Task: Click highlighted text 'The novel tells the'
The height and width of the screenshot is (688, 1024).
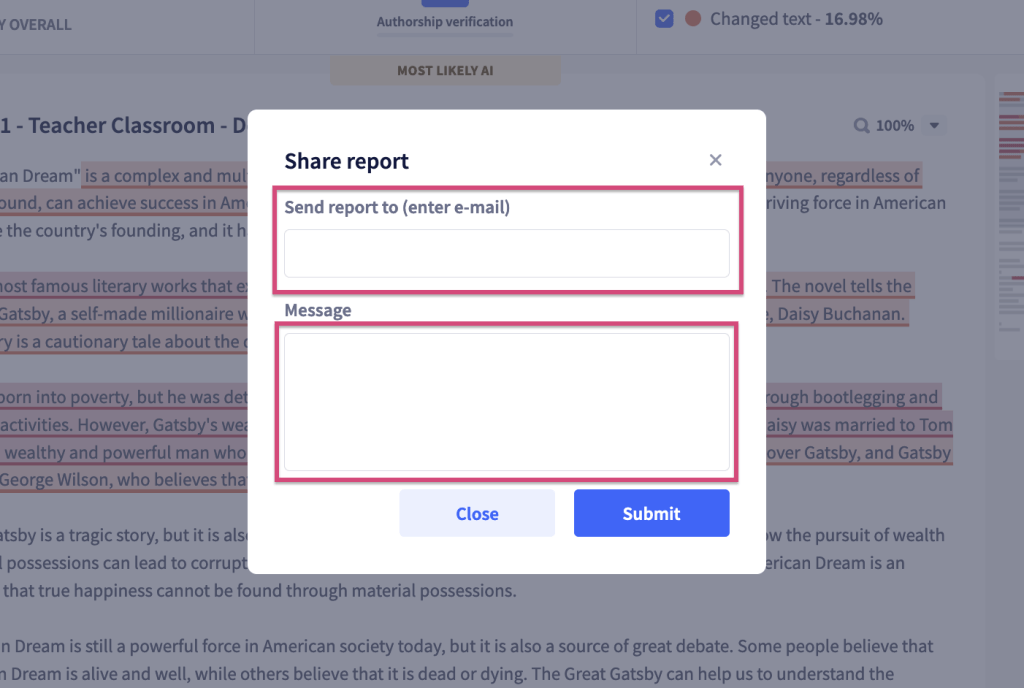Action: tap(840, 286)
